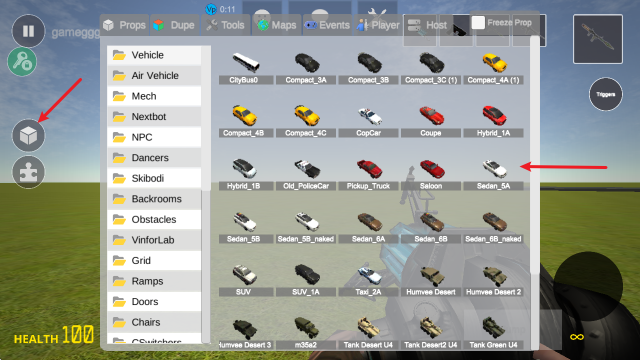Open the Chairs category folder
This screenshot has height=360, width=640.
point(154,322)
